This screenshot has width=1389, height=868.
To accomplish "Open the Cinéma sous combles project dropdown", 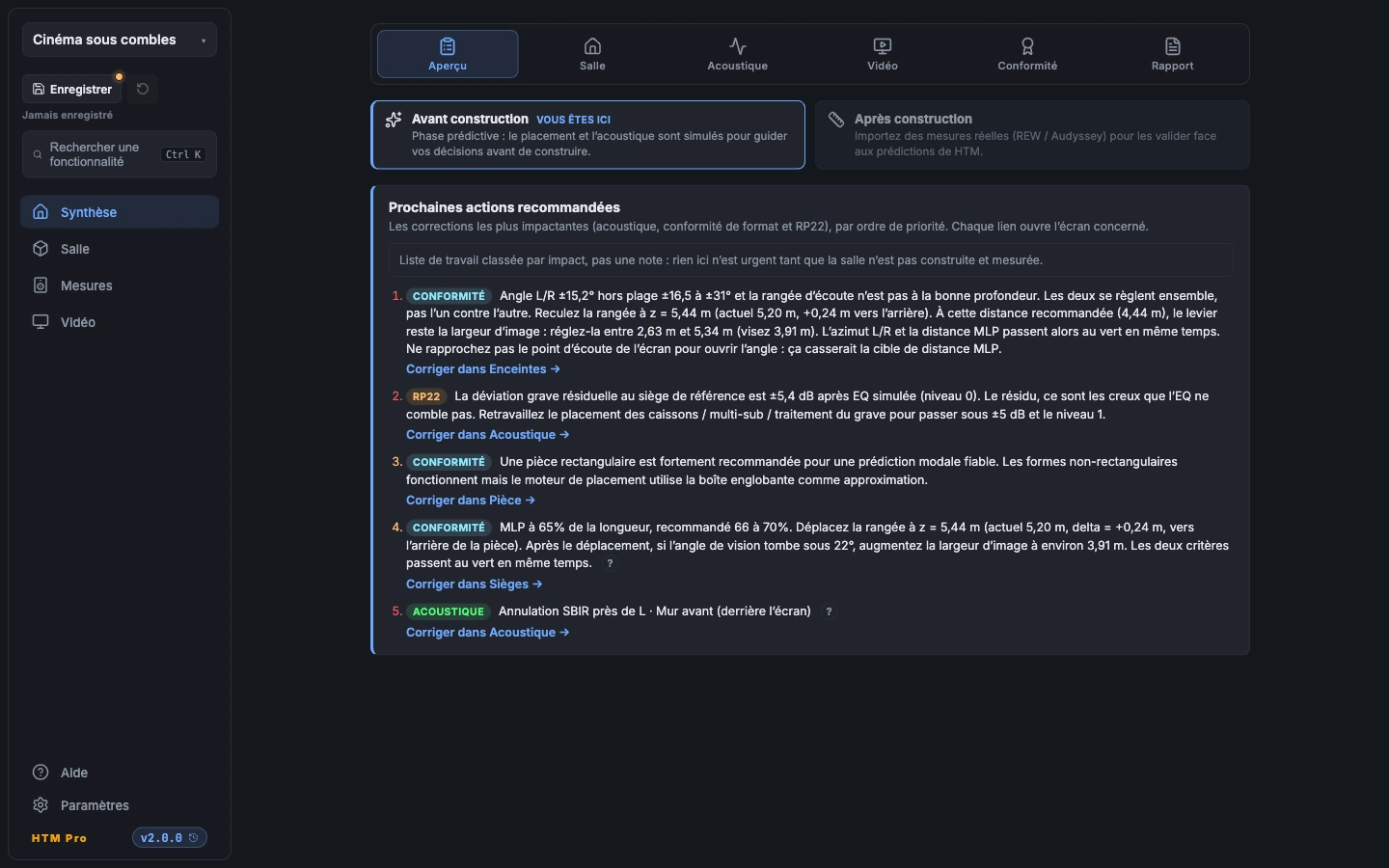I will (x=120, y=40).
